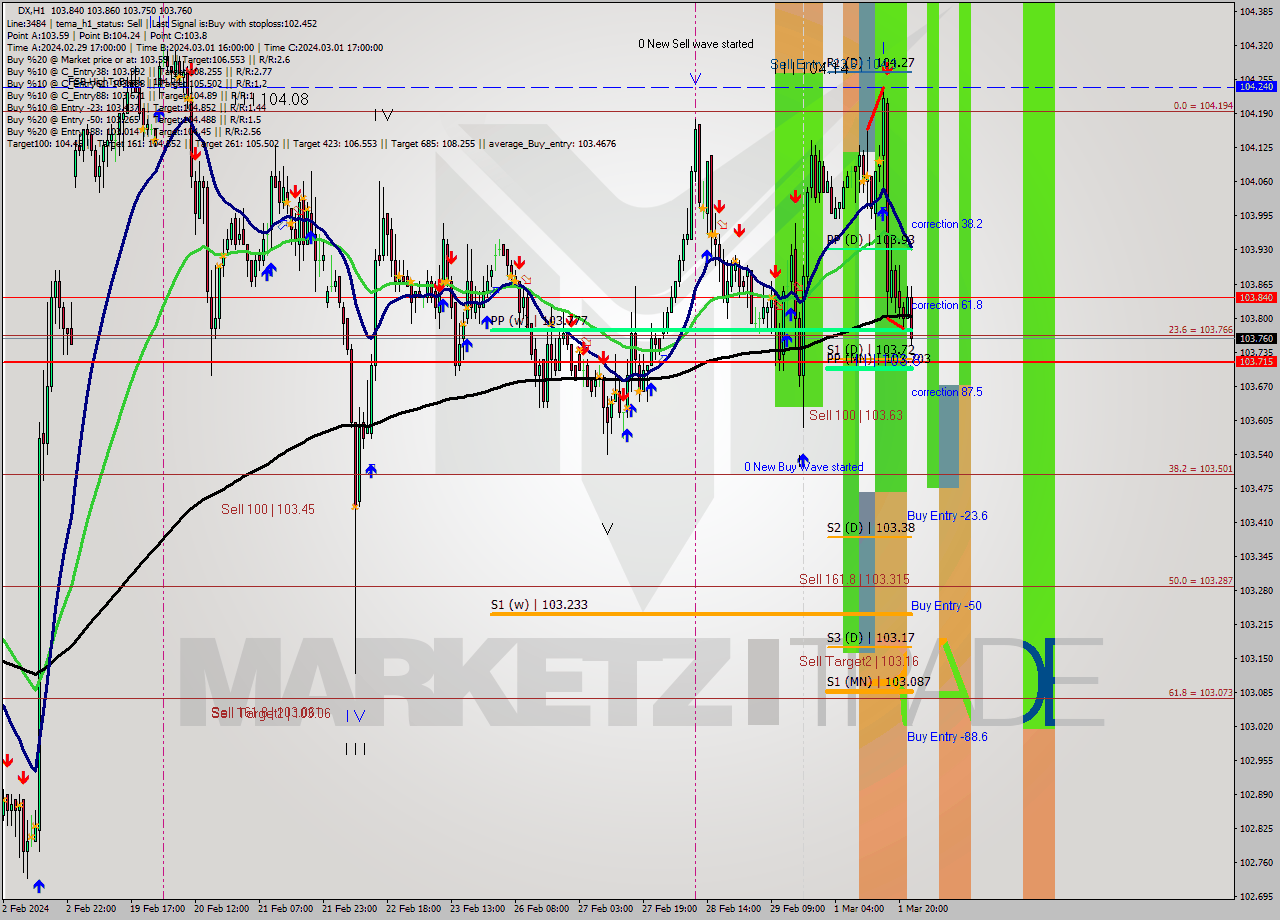Click the "27 Feb 19:00" time axis label
The image size is (1280, 920).
(x=668, y=909)
